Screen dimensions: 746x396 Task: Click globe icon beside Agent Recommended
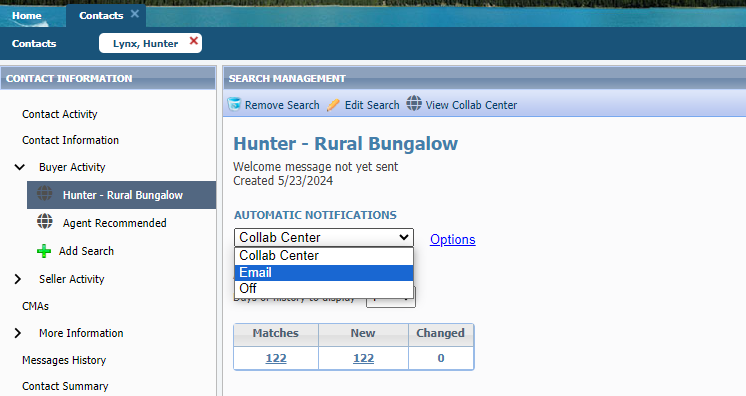(45, 221)
